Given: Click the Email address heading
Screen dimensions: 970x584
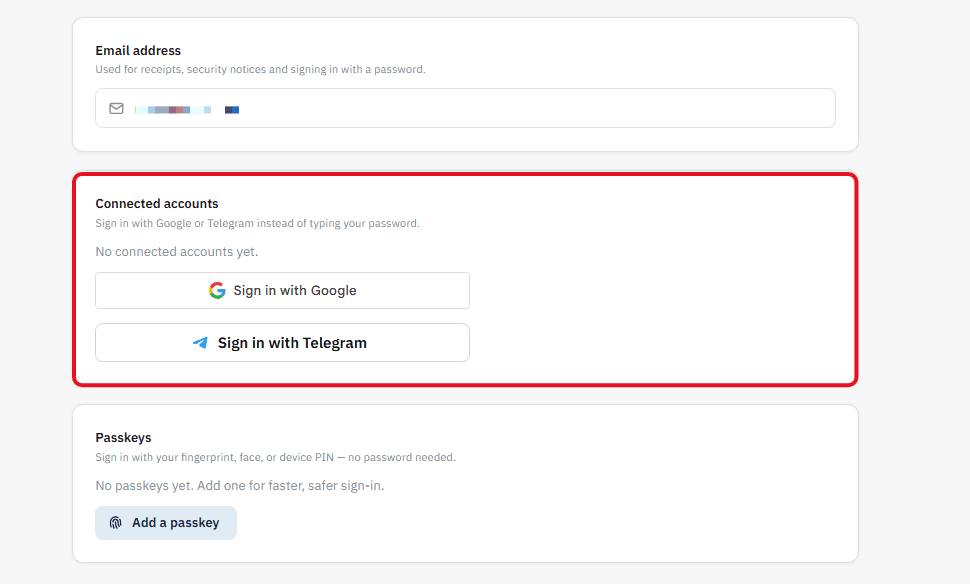Looking at the screenshot, I should (138, 51).
